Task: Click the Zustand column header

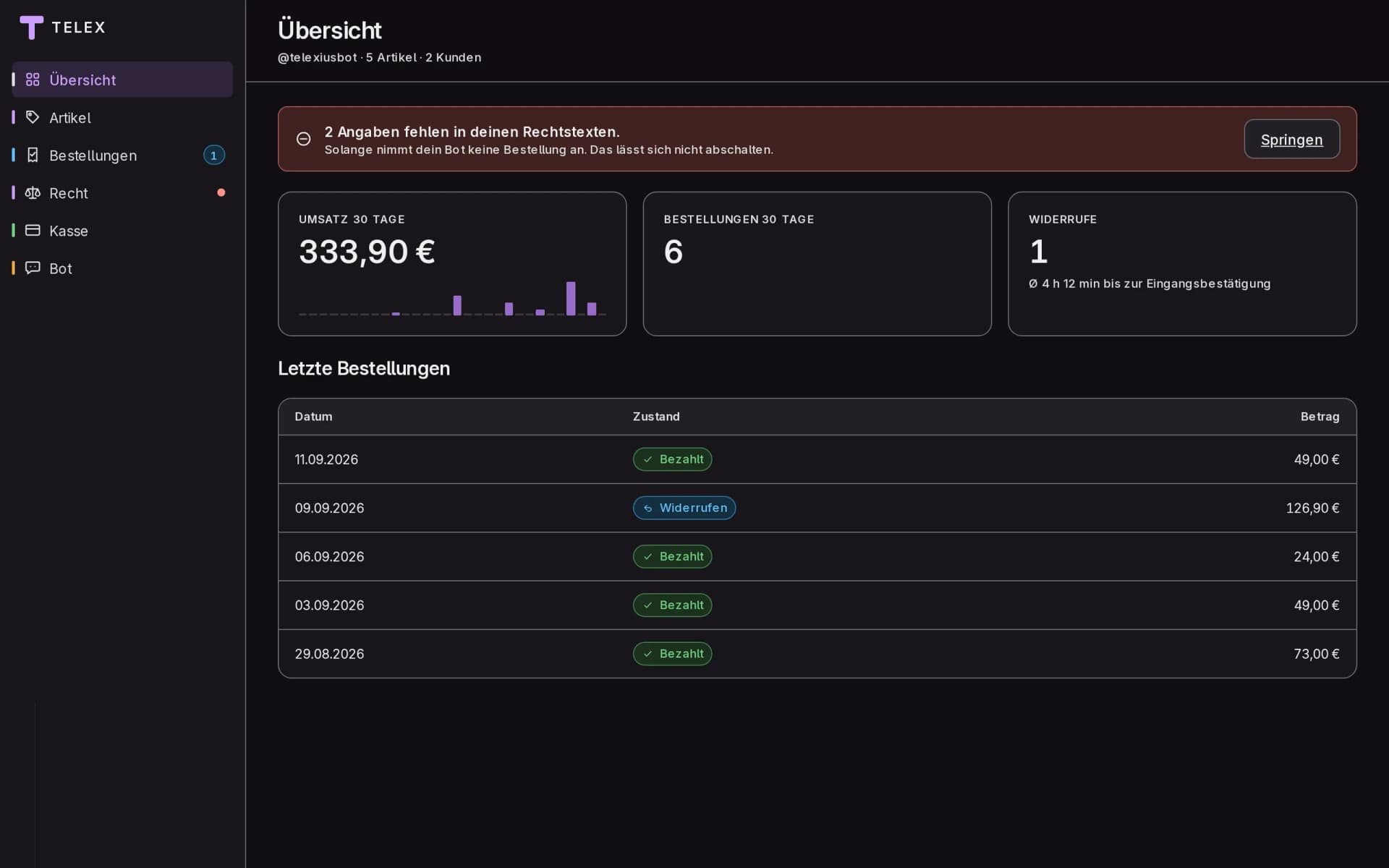Action: click(x=656, y=417)
